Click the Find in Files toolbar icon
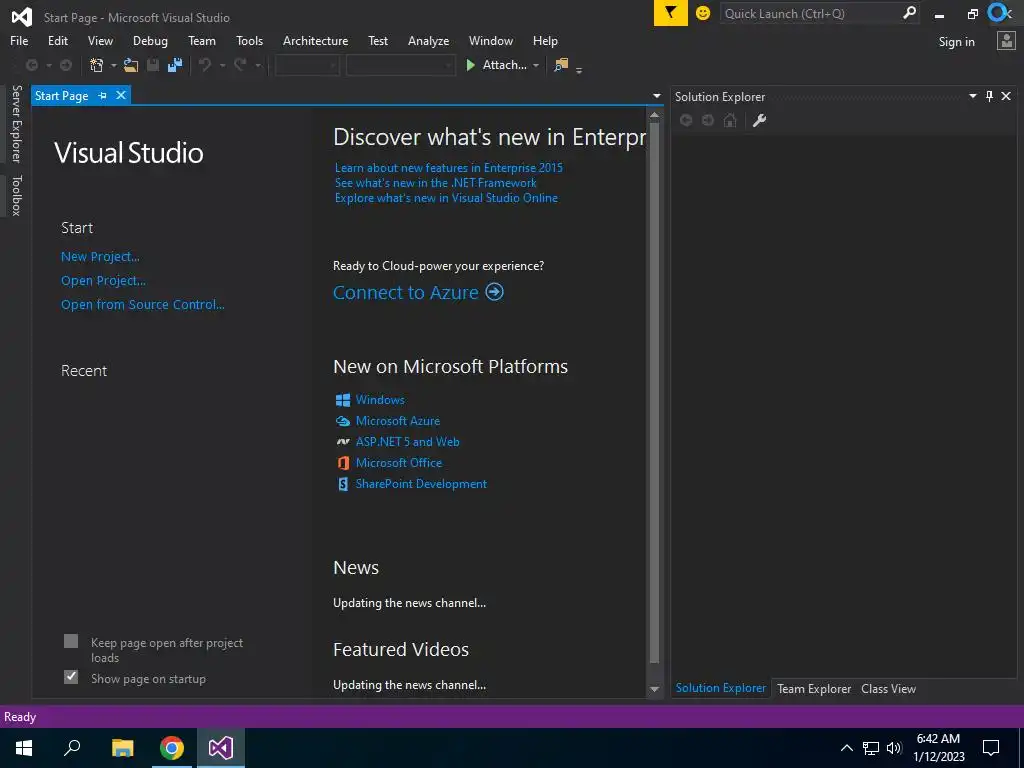The width and height of the screenshot is (1024, 768). coord(561,65)
